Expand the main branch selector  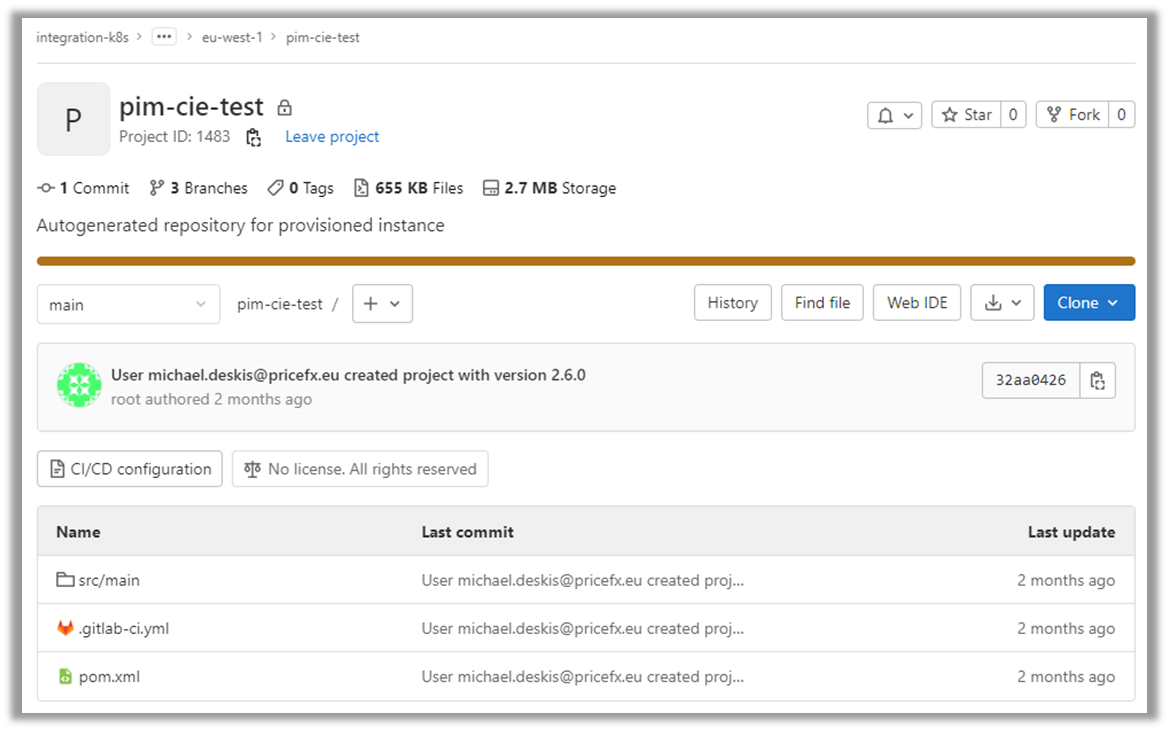tap(128, 304)
